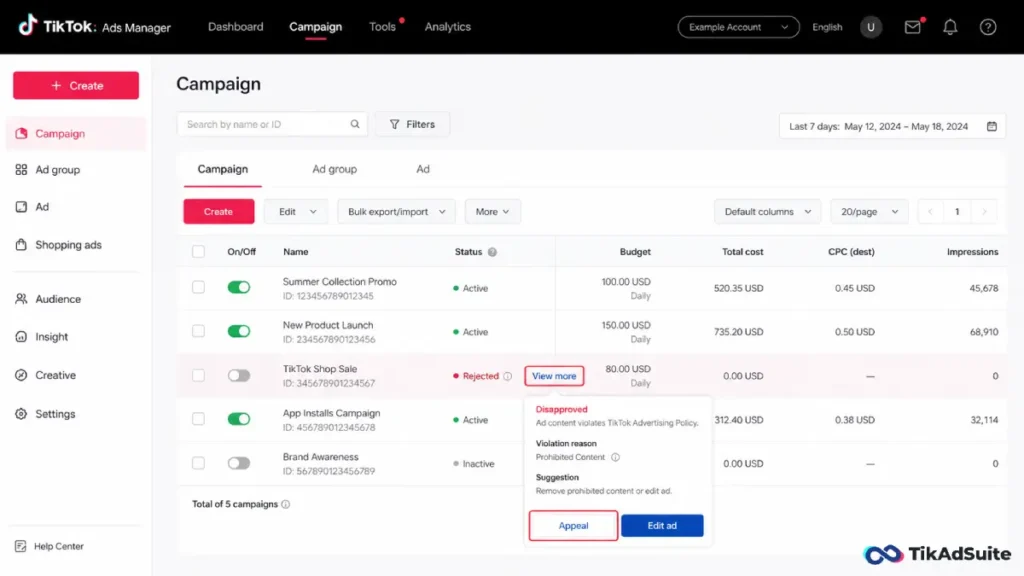1024x576 pixels.
Task: Open Analytics in the top navigation
Action: 447,27
